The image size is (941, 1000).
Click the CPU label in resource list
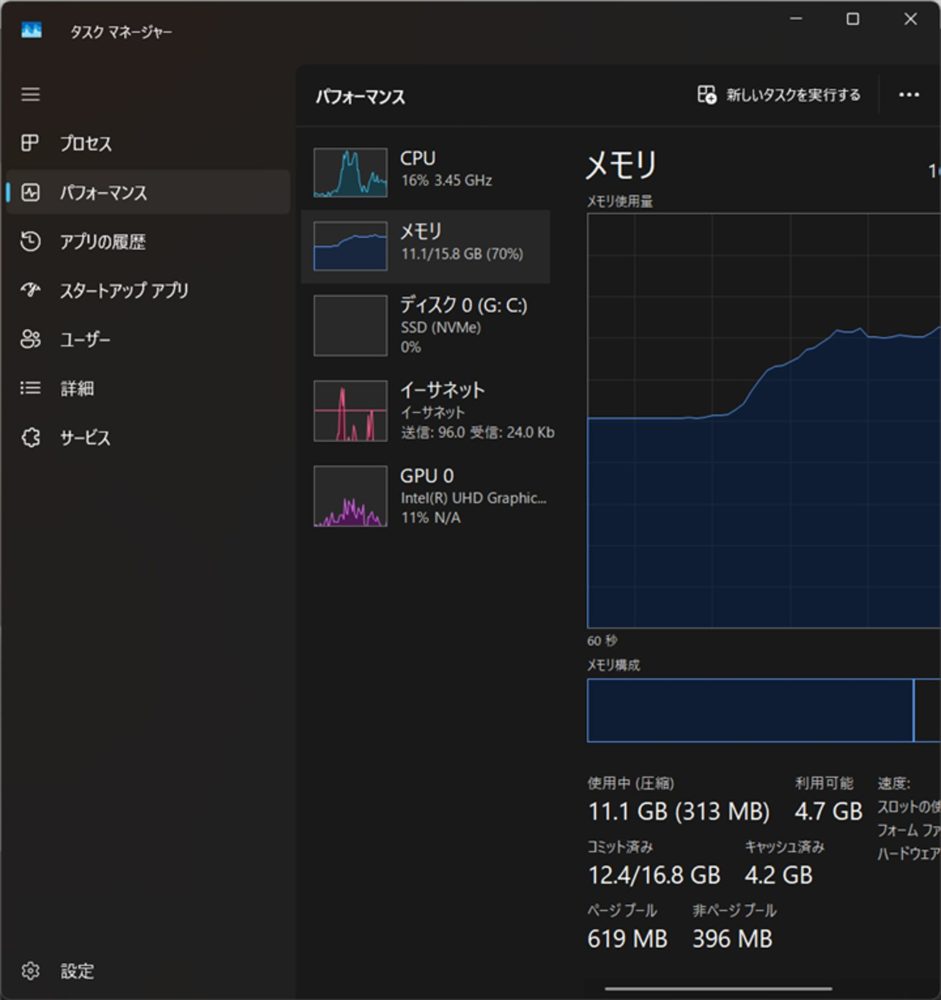[x=418, y=158]
